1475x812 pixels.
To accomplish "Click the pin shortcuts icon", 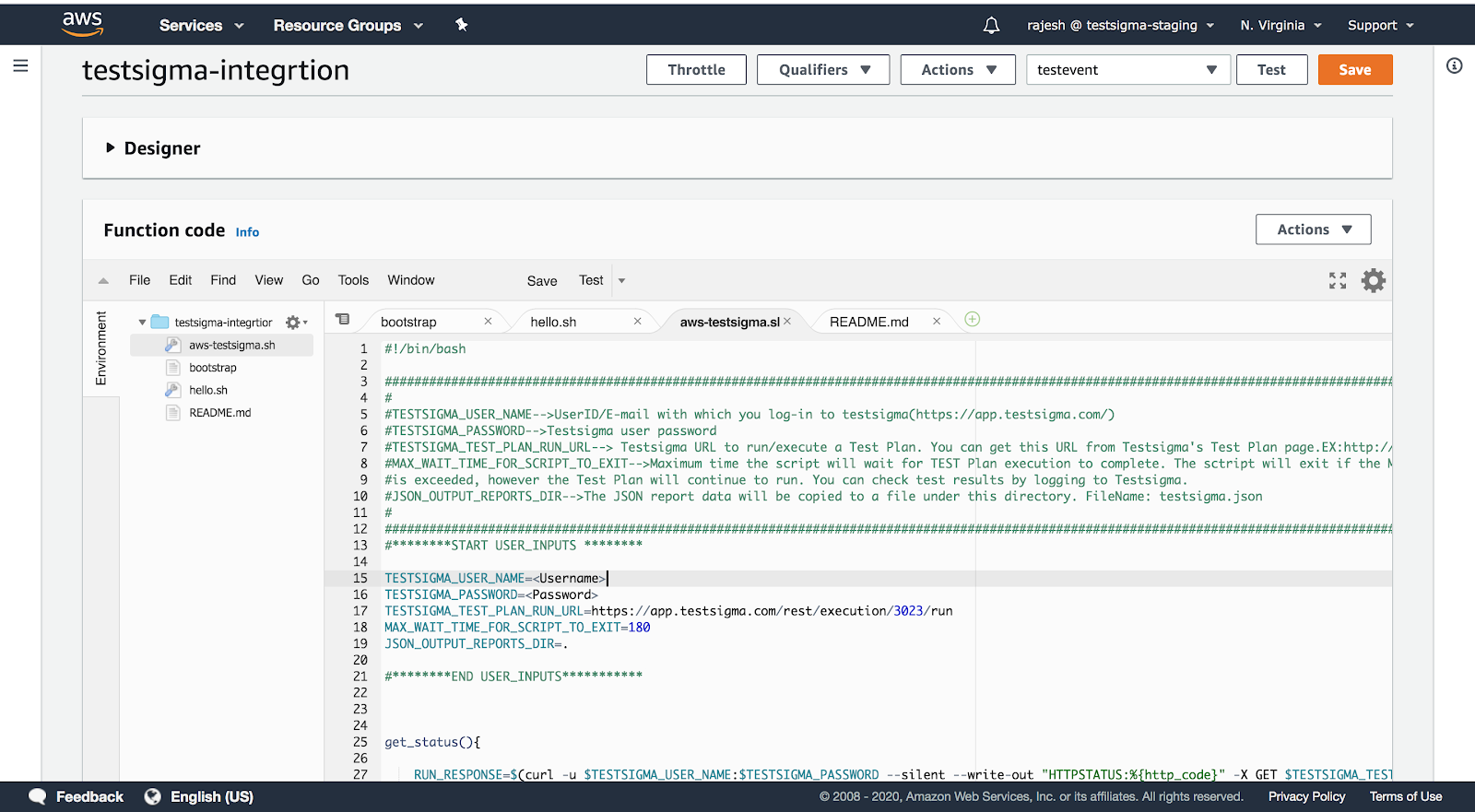I will point(462,25).
